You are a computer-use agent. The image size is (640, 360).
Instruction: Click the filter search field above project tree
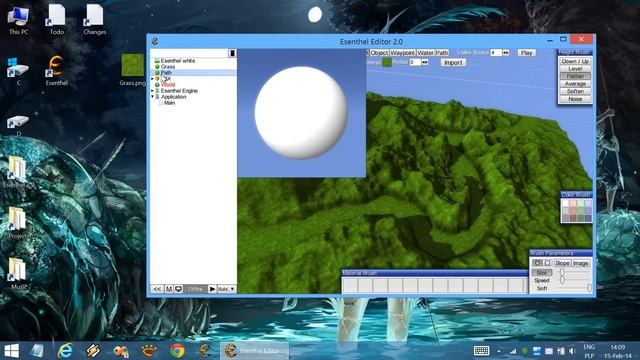189,53
